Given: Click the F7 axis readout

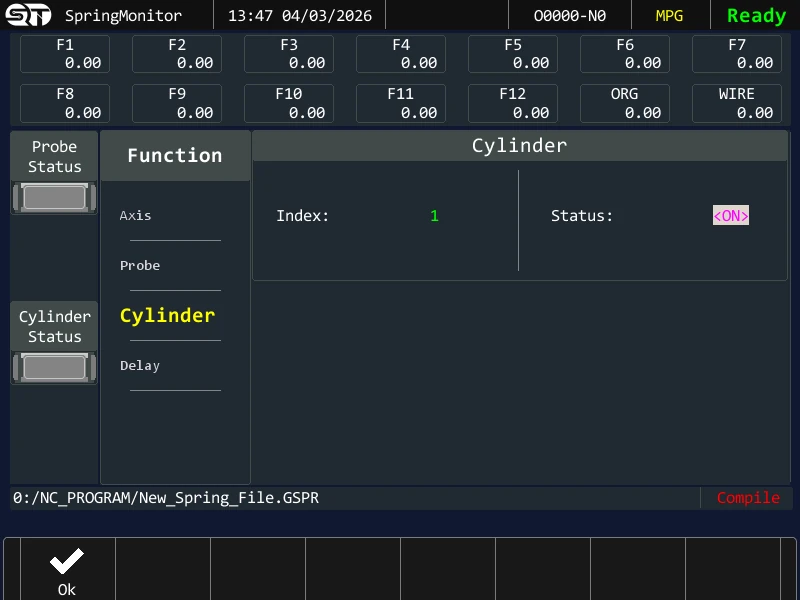Looking at the screenshot, I should pyautogui.click(x=737, y=54).
